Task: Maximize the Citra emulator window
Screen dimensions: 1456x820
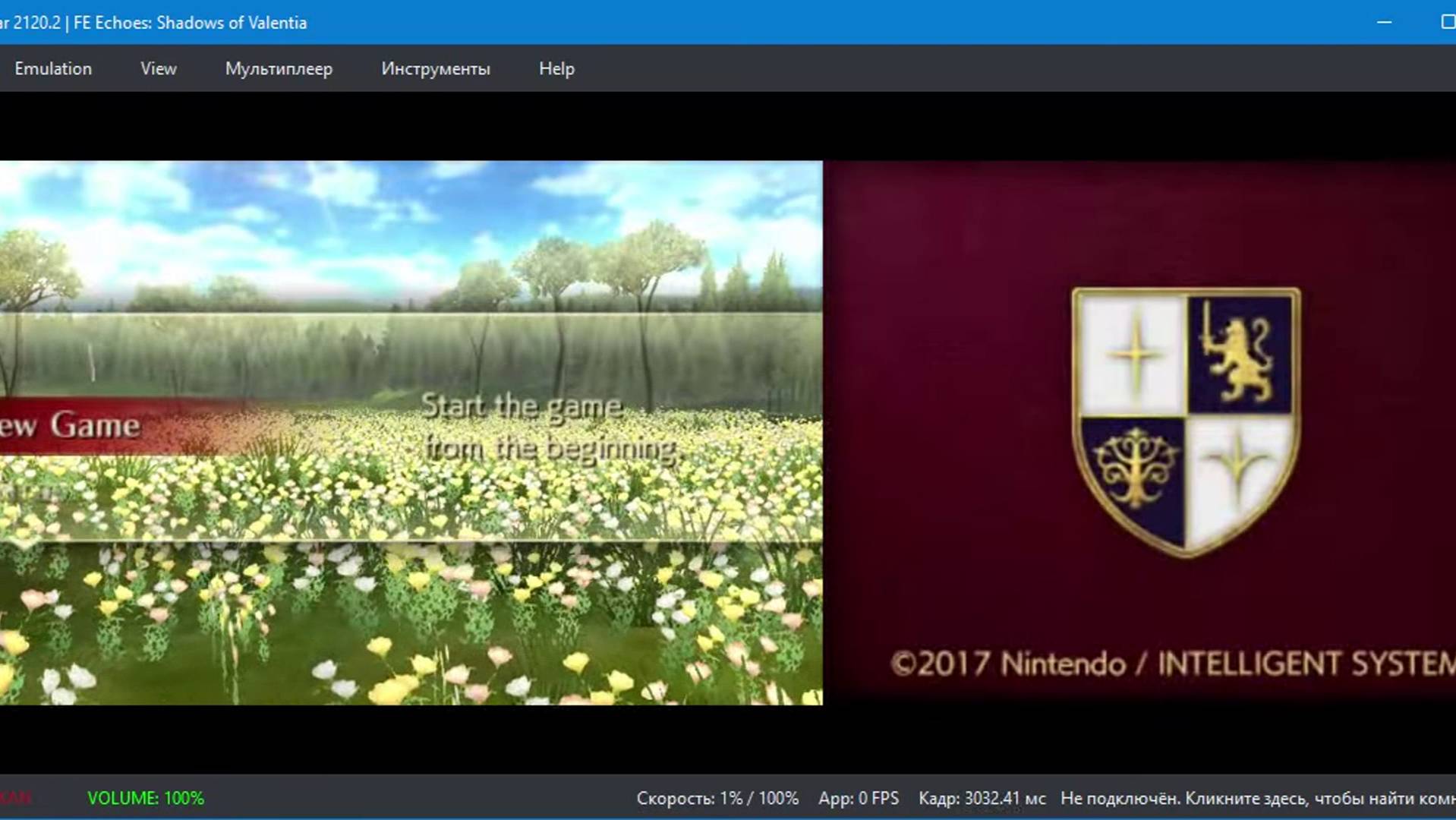Action: coord(1448,23)
